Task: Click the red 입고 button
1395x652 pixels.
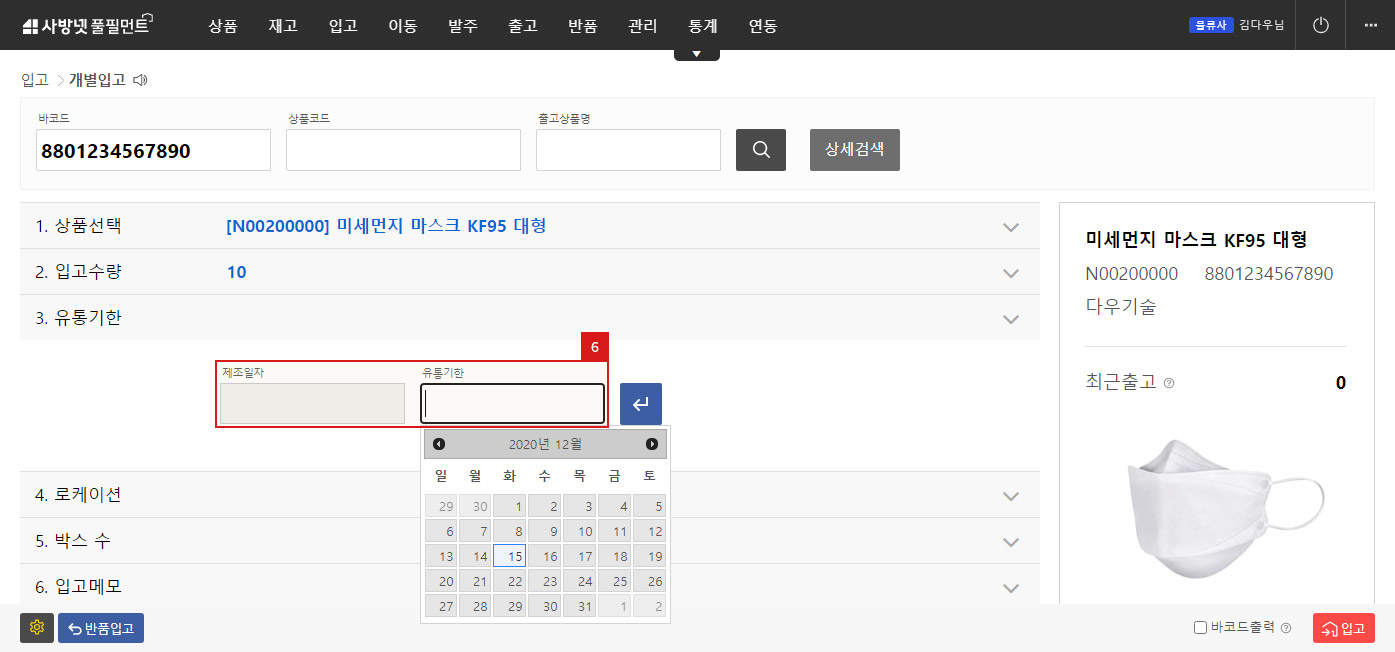Action: point(1343,628)
